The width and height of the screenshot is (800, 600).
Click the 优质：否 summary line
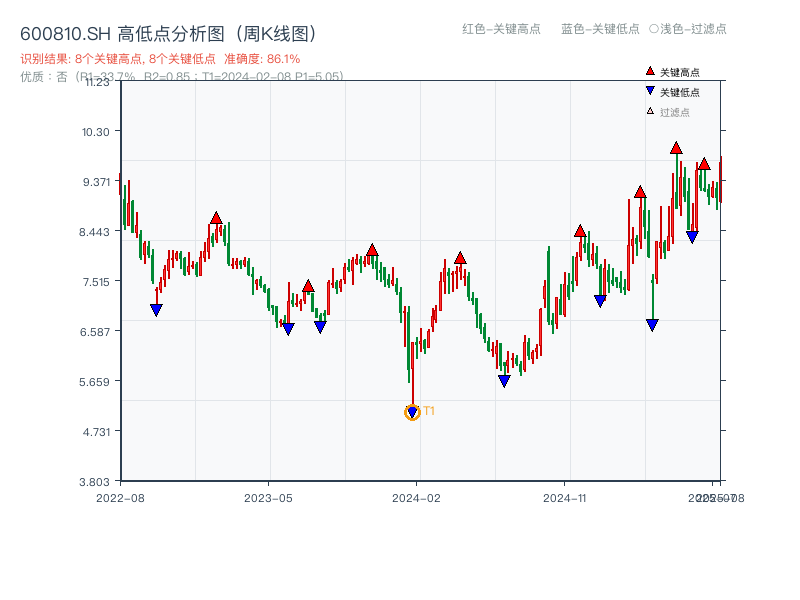pos(182,77)
